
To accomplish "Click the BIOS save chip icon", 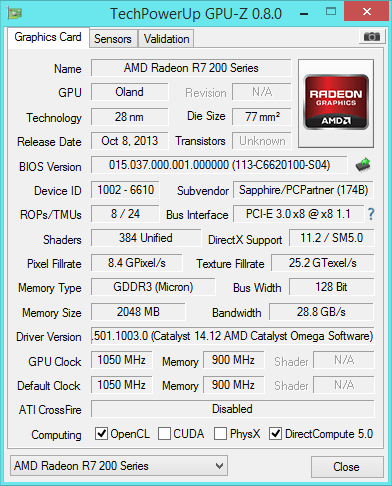I will click(363, 165).
